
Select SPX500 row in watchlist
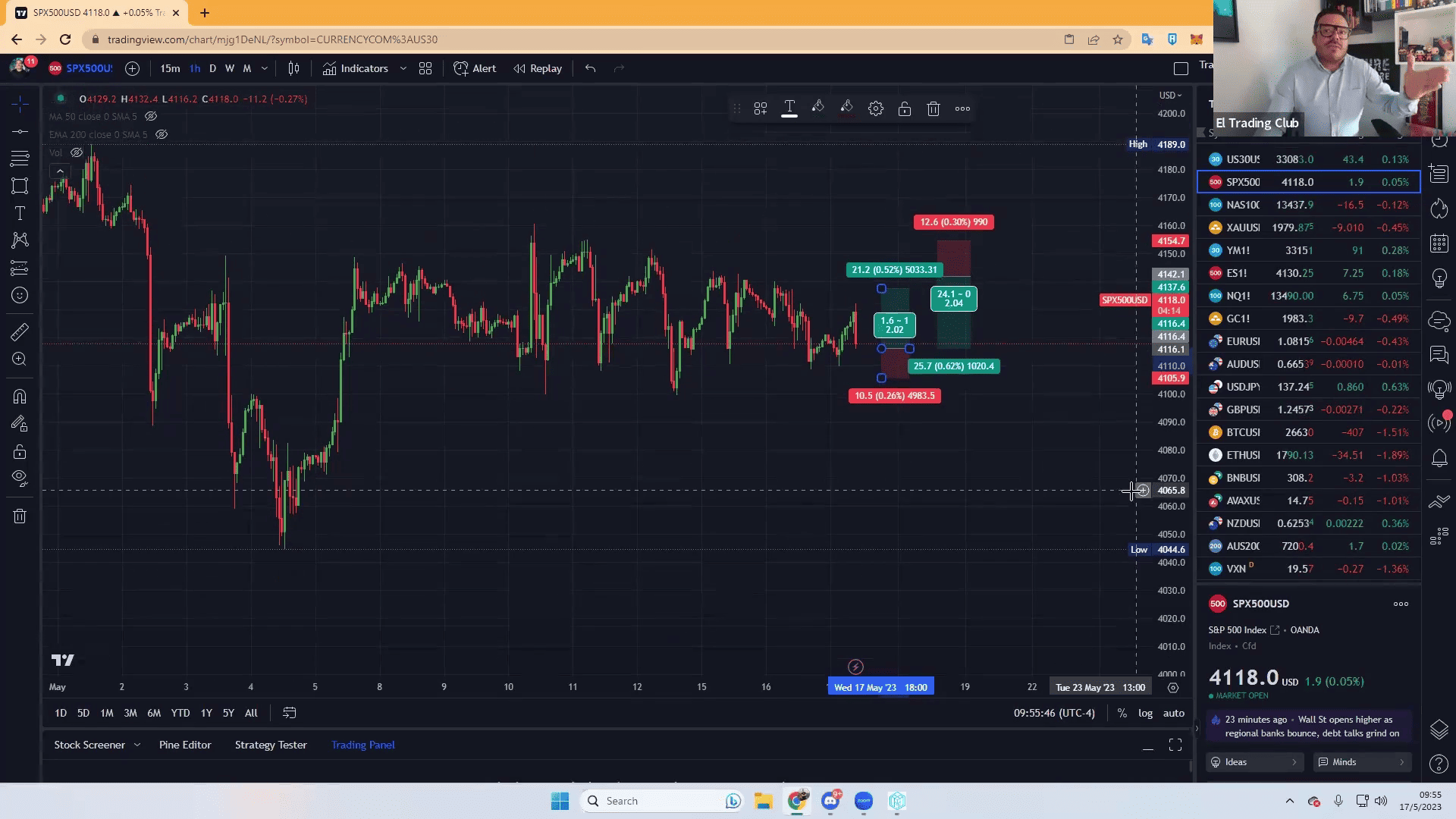1309,182
